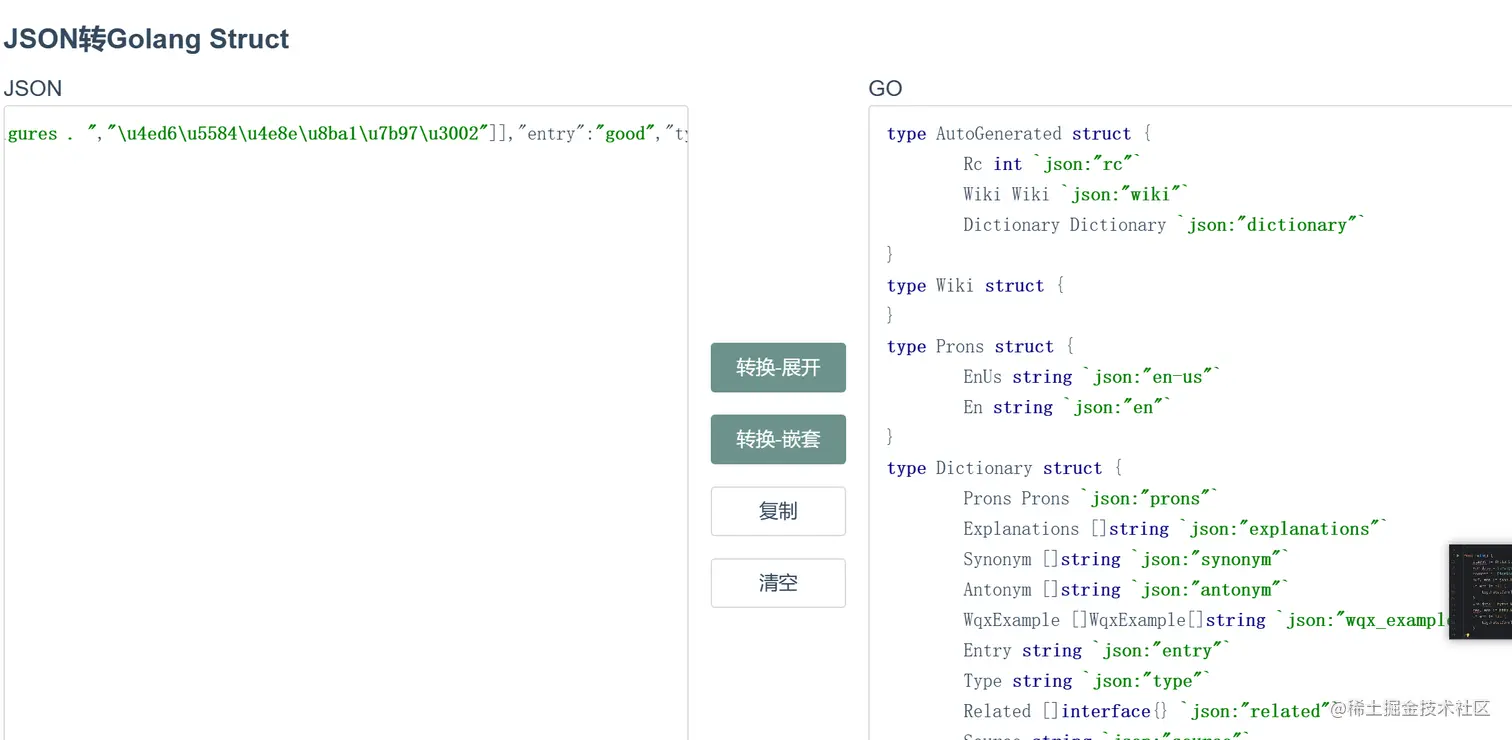Click the Entry string field line
Image resolution: width=1512 pixels, height=740 pixels.
pyautogui.click(x=1097, y=651)
